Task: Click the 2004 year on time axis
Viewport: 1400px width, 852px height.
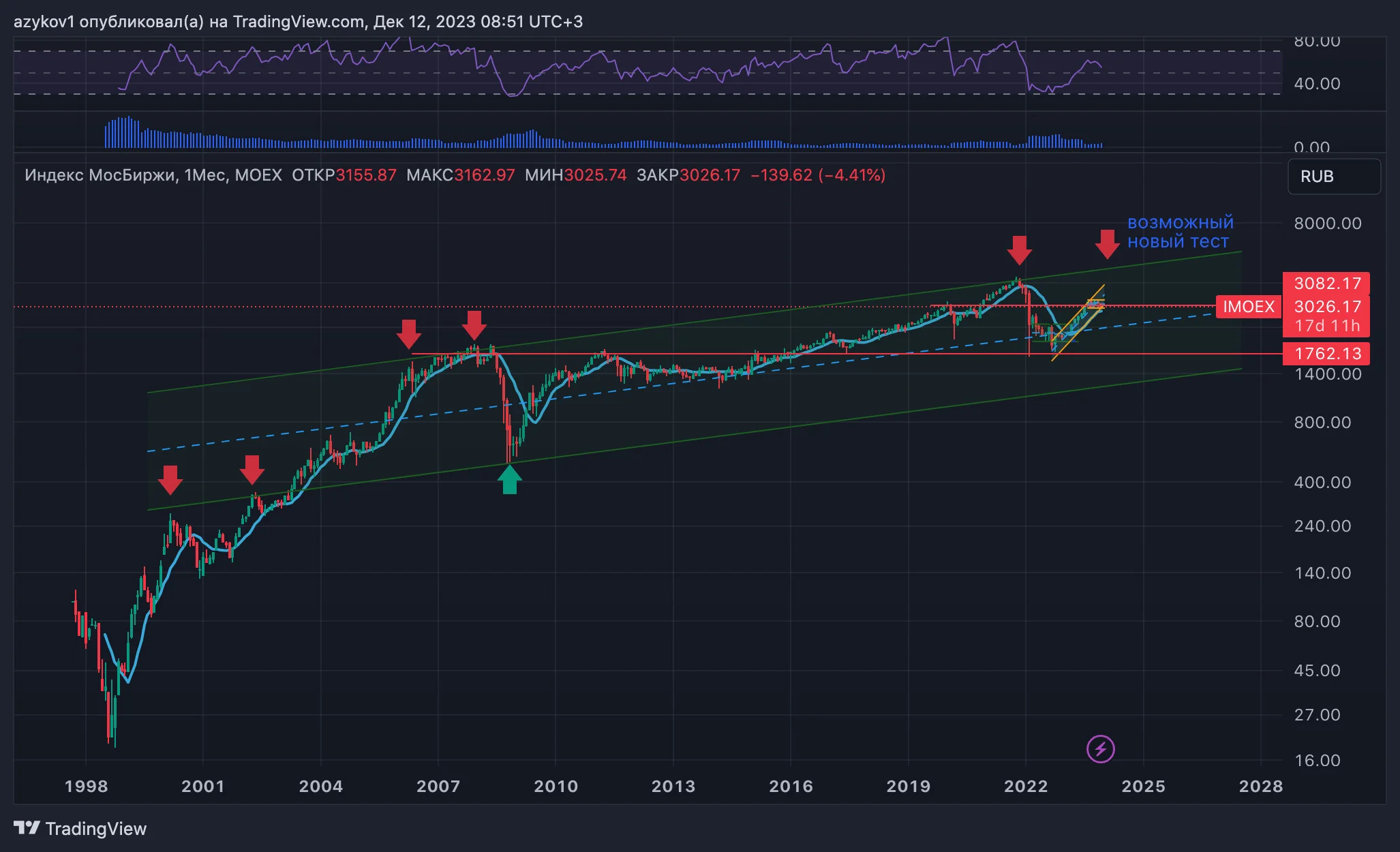Action: pos(321,787)
